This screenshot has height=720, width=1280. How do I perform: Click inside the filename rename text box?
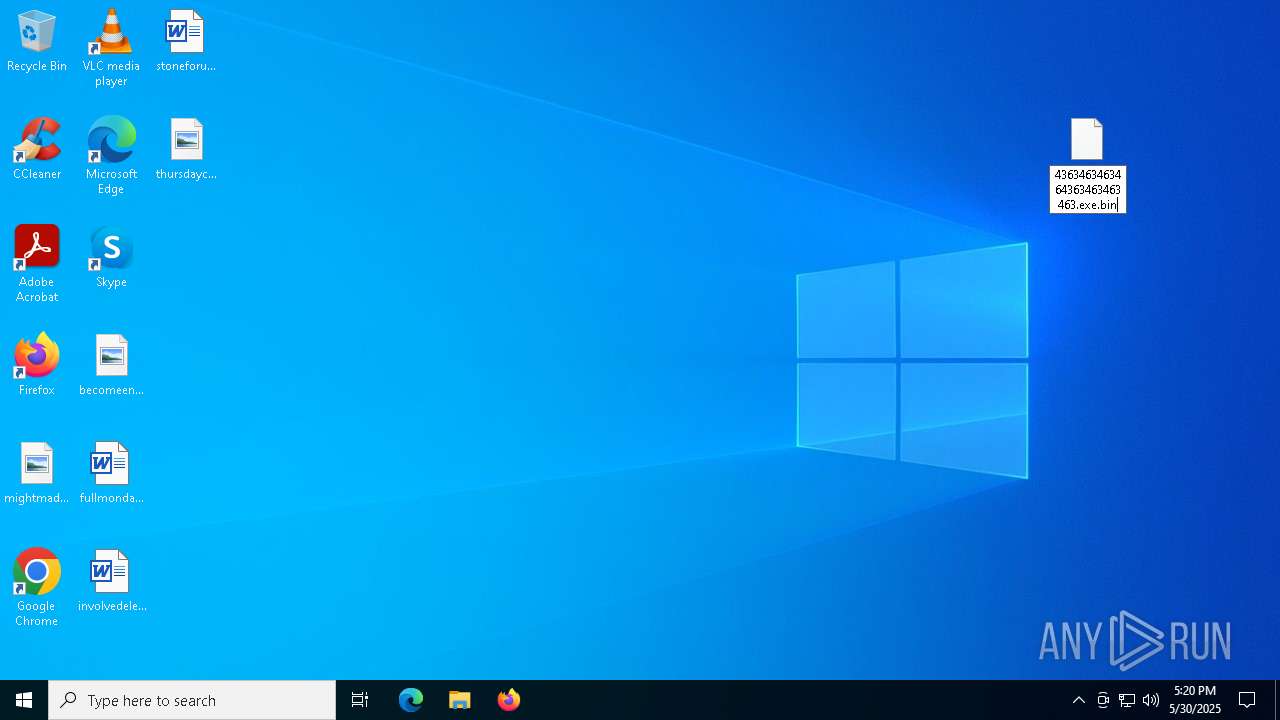tap(1088, 190)
